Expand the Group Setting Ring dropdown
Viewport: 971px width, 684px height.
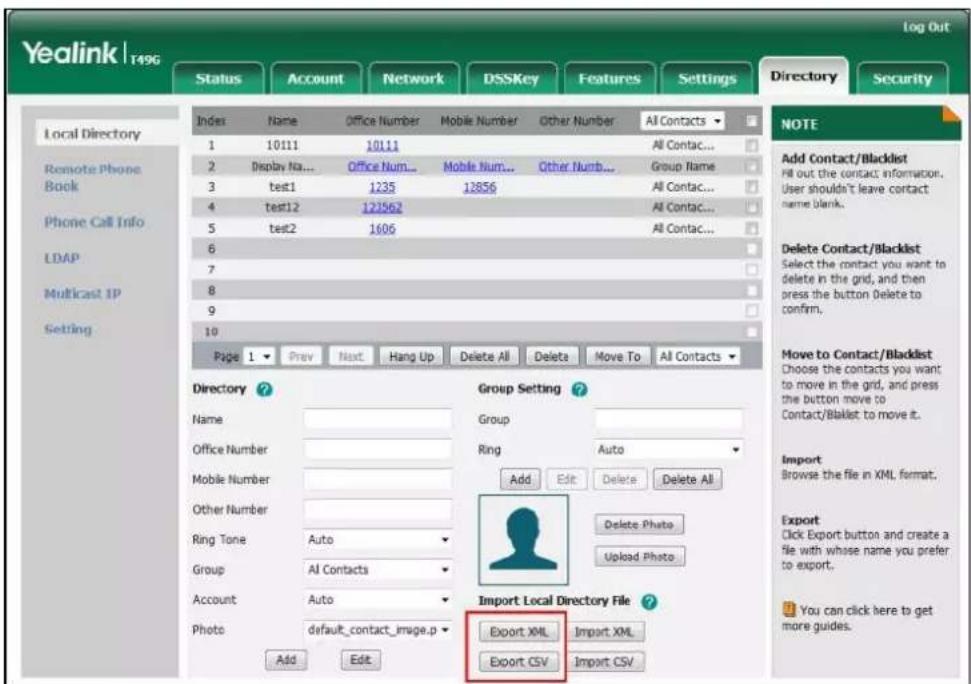(x=668, y=449)
